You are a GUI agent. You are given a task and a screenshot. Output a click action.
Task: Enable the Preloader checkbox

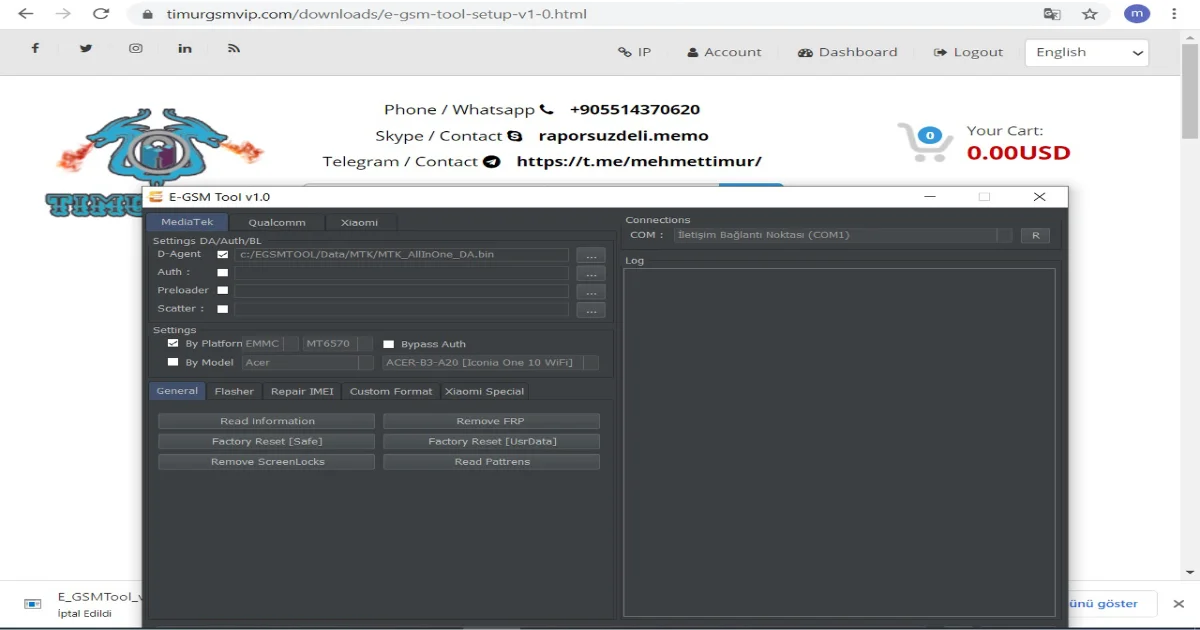[x=223, y=291]
